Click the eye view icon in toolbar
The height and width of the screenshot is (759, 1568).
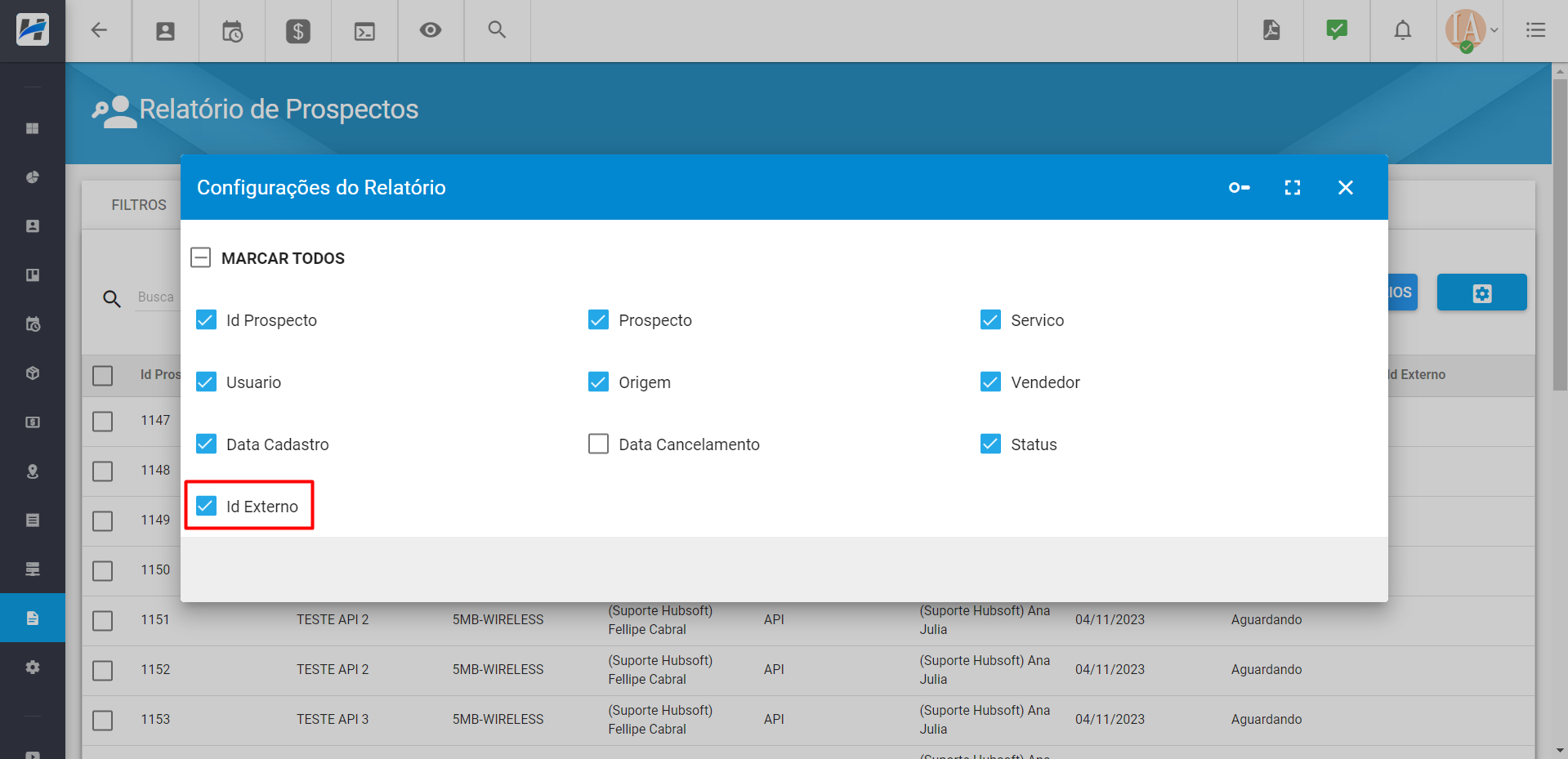431,31
